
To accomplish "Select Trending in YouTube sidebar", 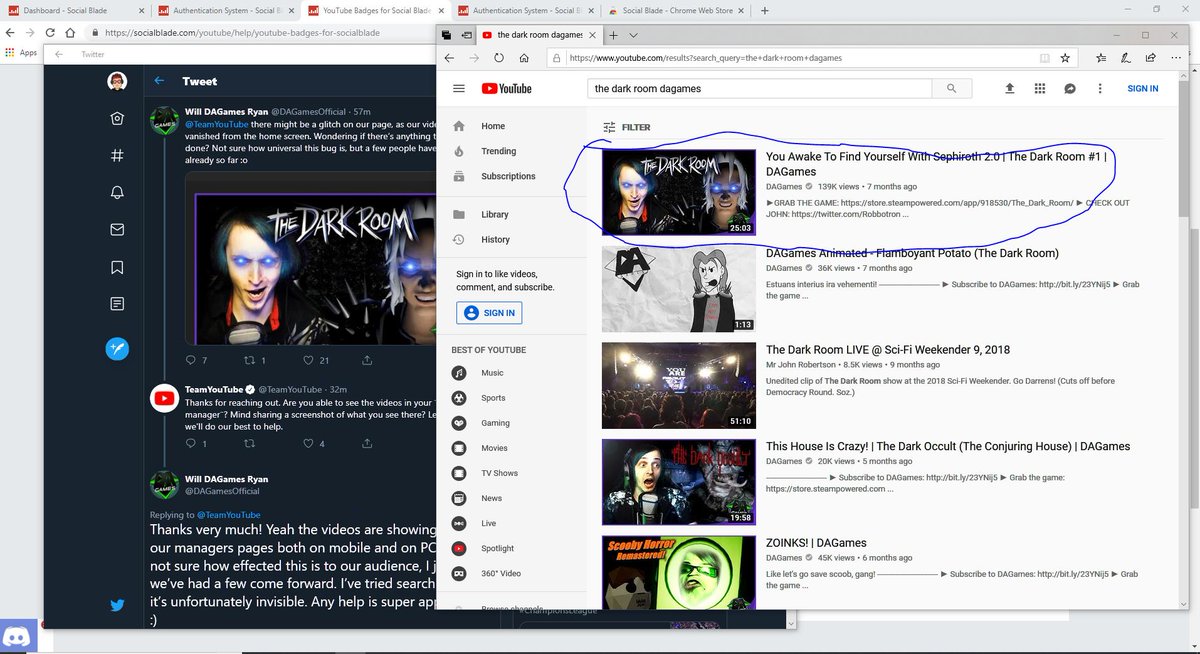I will point(498,151).
